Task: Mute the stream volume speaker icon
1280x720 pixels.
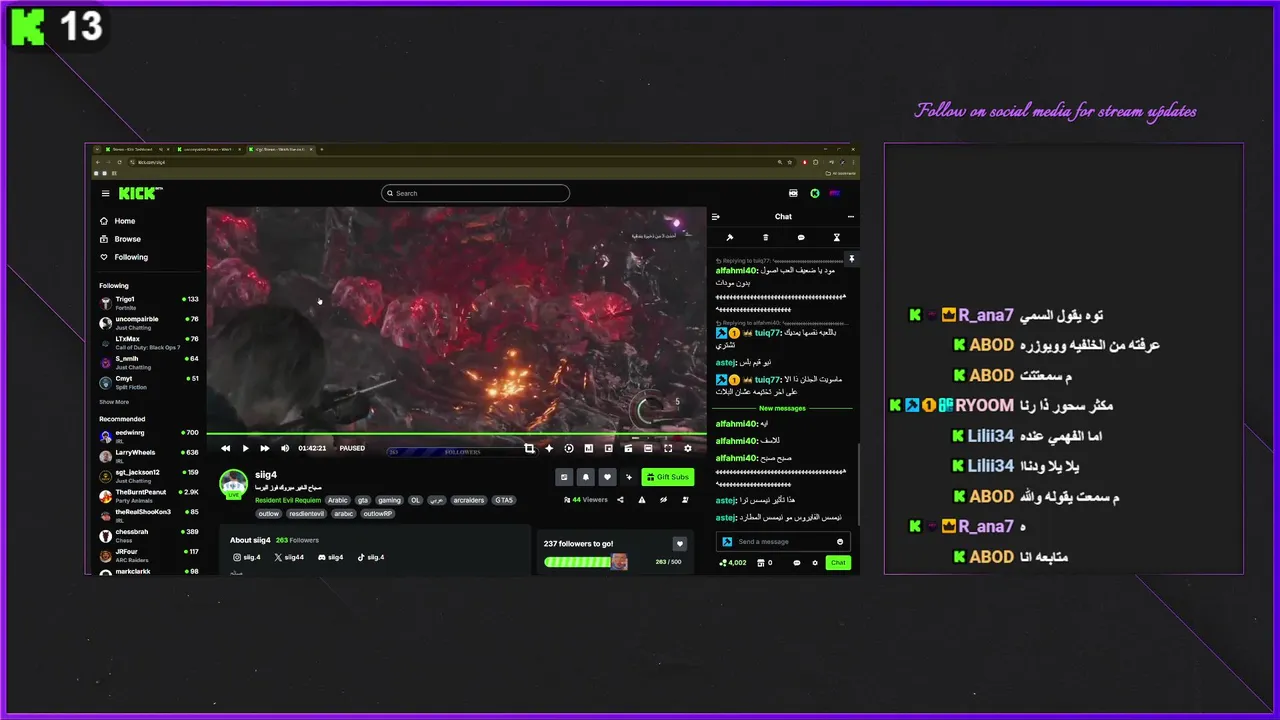Action: pos(285,448)
